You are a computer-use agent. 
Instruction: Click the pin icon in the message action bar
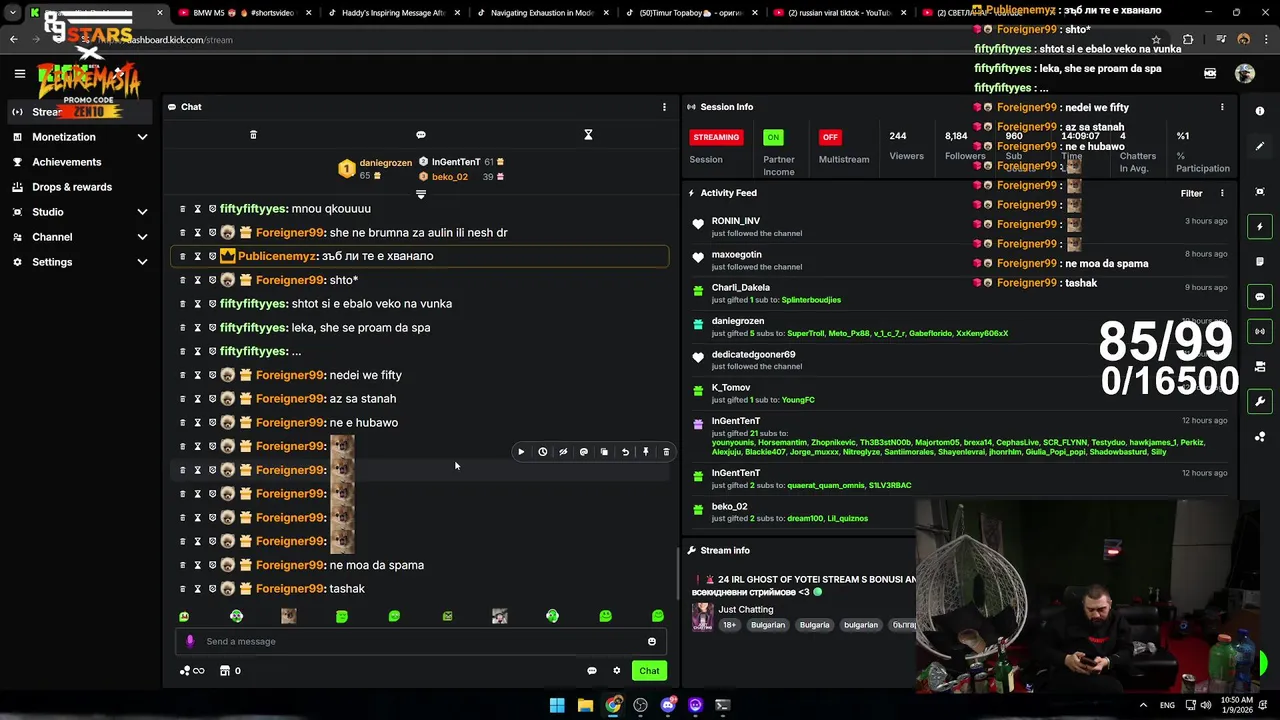(x=646, y=452)
